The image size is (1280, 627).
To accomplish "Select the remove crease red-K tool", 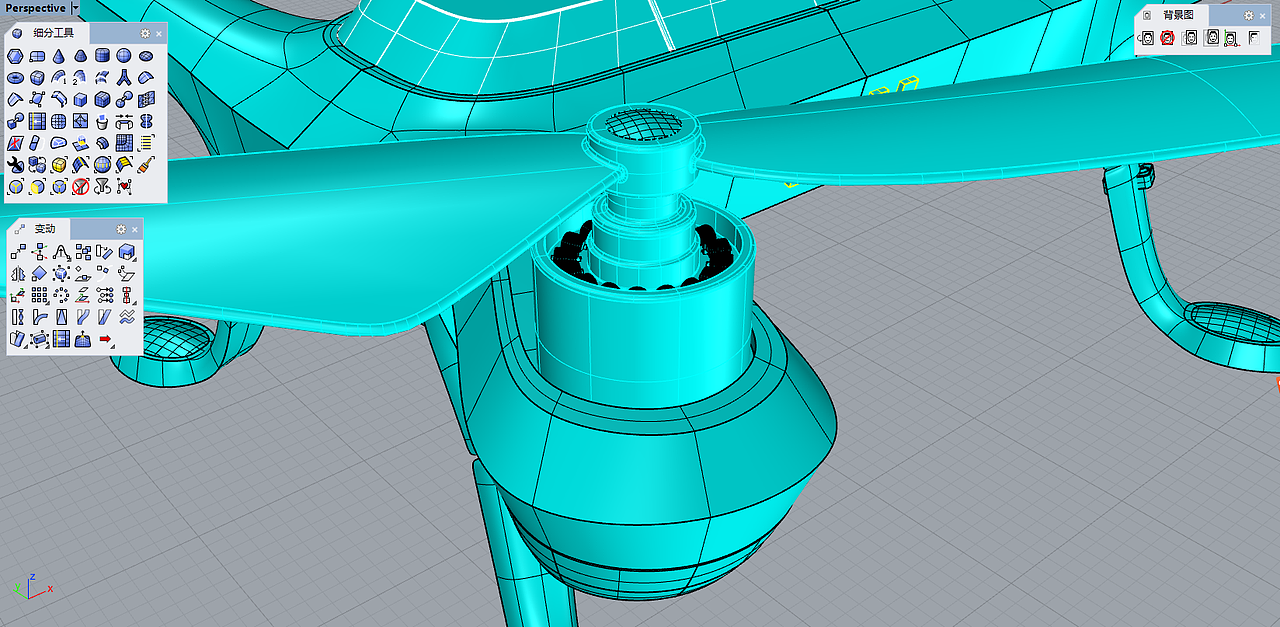I will (x=15, y=143).
